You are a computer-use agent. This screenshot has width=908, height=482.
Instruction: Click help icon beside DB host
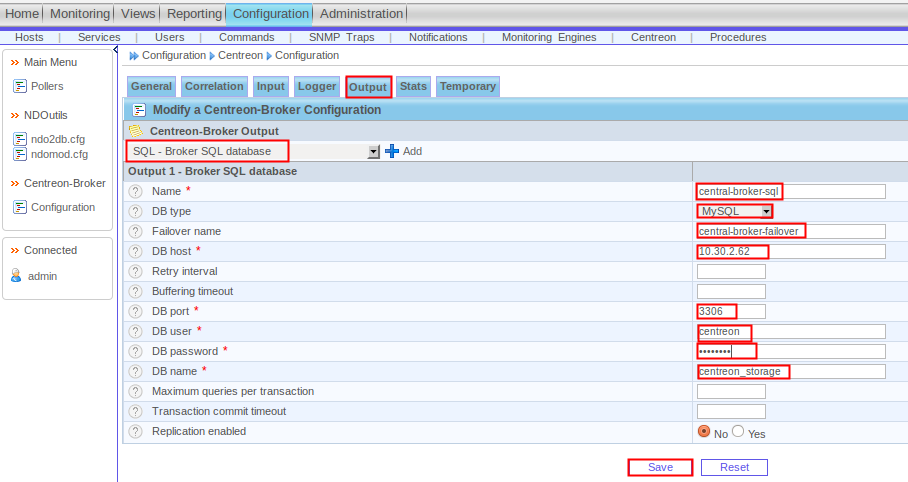pyautogui.click(x=136, y=251)
